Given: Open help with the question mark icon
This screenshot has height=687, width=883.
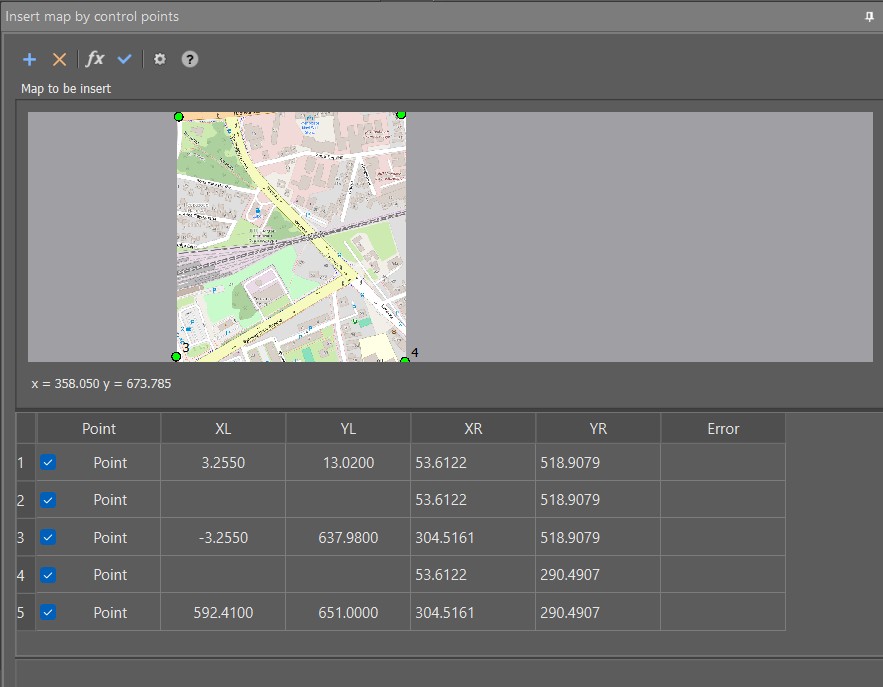Looking at the screenshot, I should [x=190, y=60].
